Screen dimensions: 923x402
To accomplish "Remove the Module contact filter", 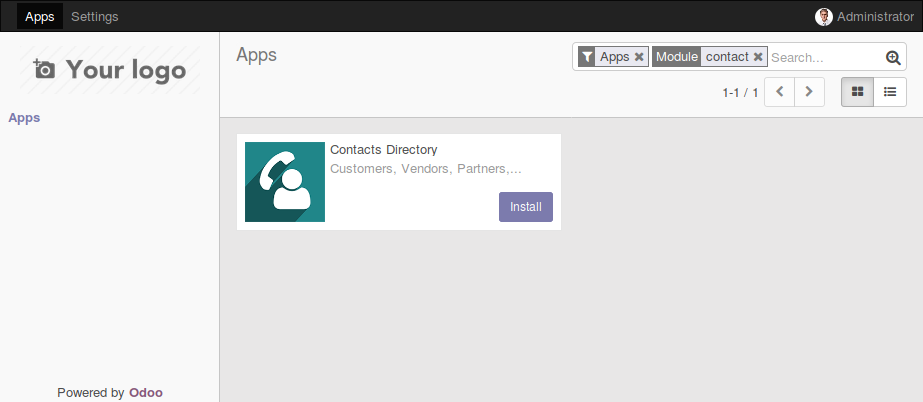I will (758, 57).
